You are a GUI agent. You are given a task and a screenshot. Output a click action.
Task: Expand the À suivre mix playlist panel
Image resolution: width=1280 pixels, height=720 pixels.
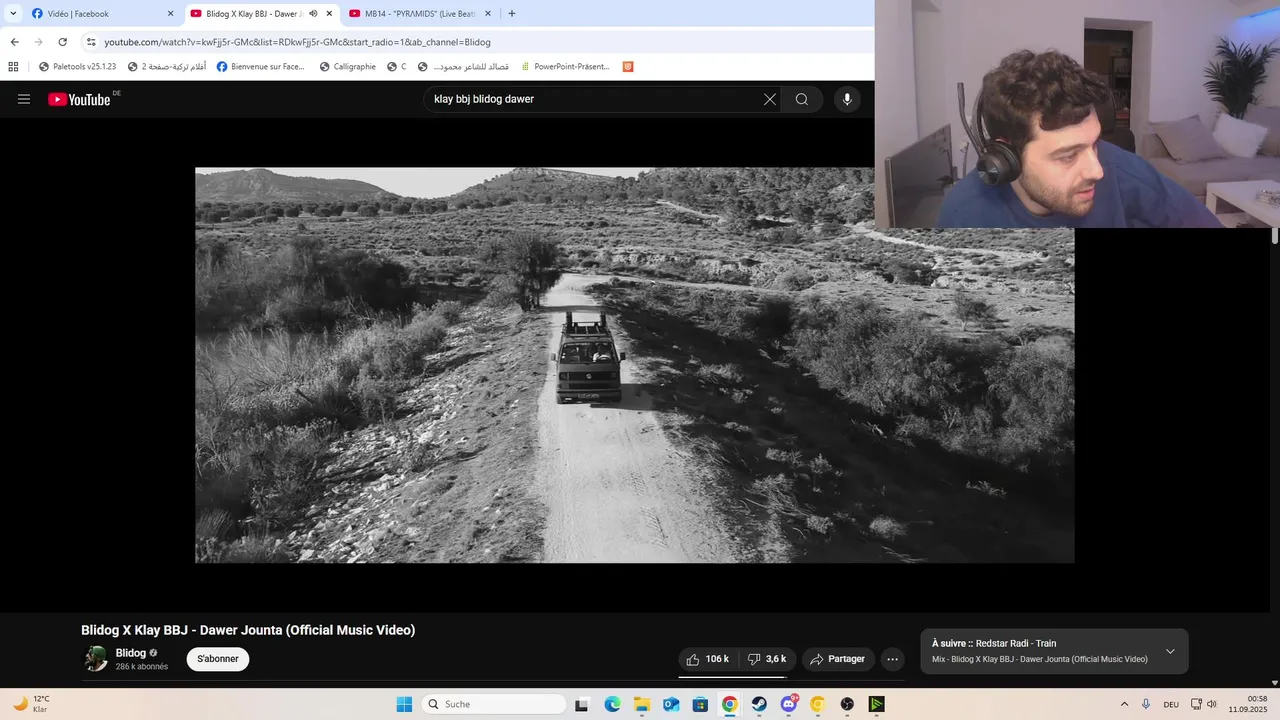tap(1170, 651)
